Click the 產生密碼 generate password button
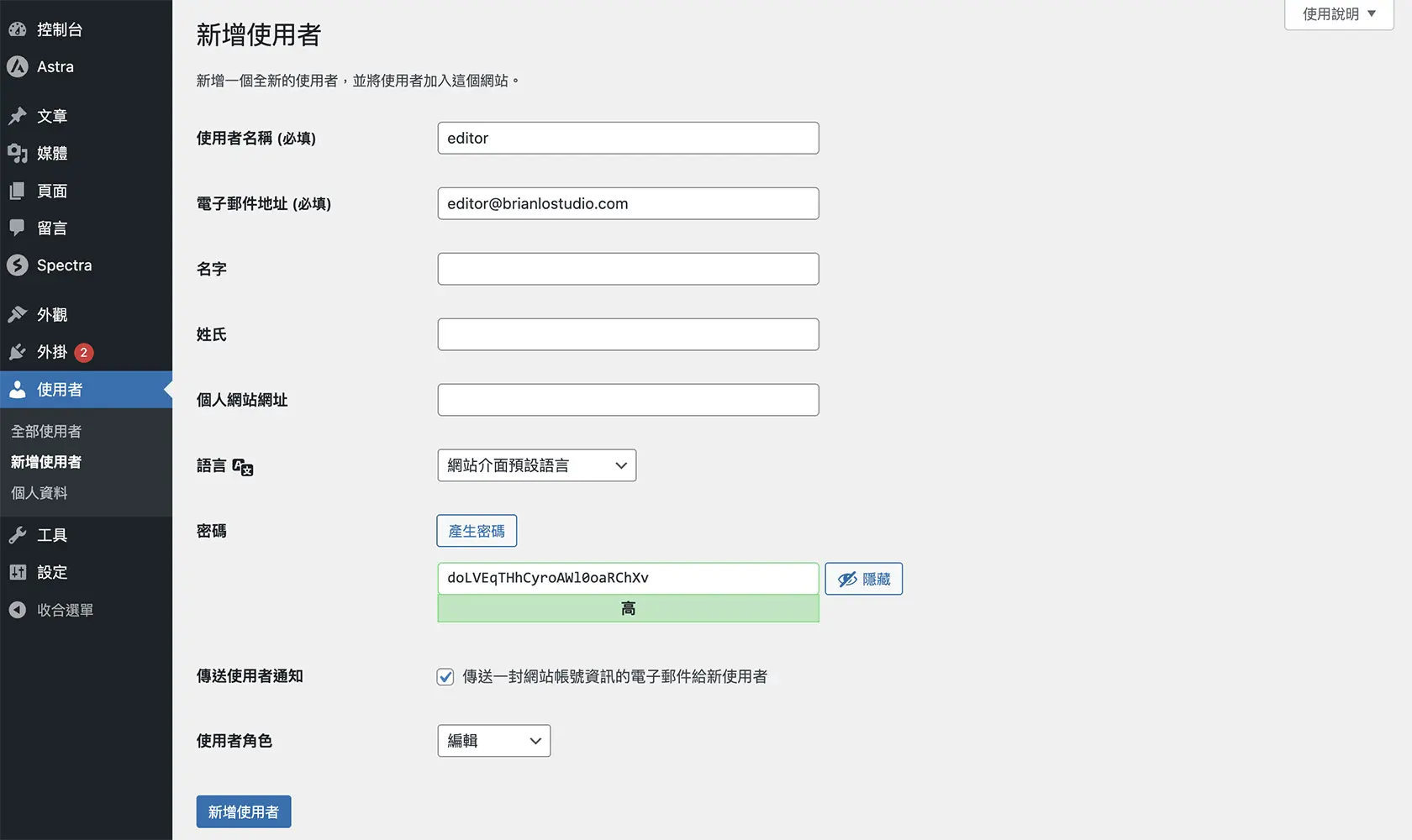This screenshot has height=840, width=1412. tap(477, 531)
